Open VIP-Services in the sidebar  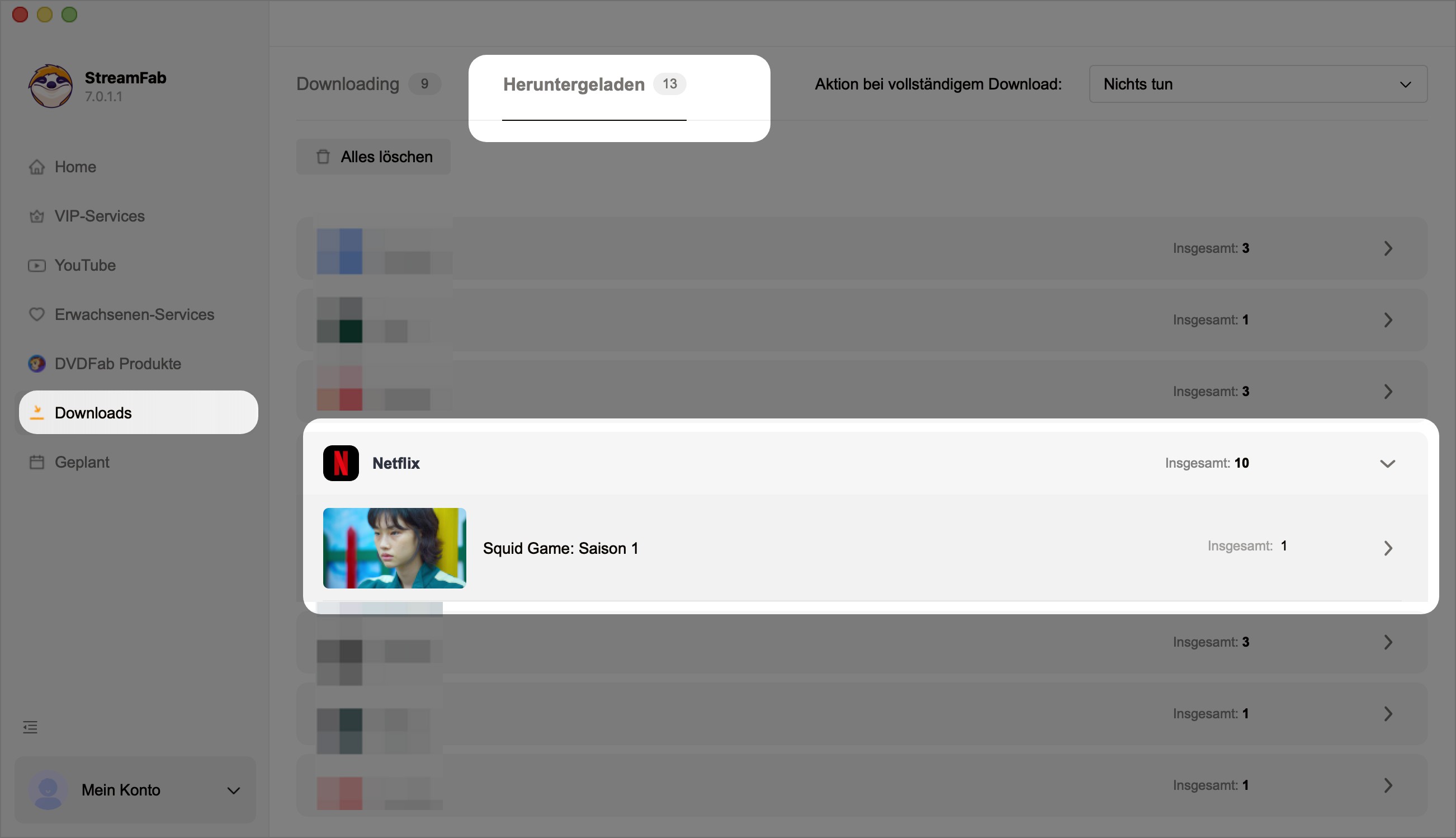point(100,216)
